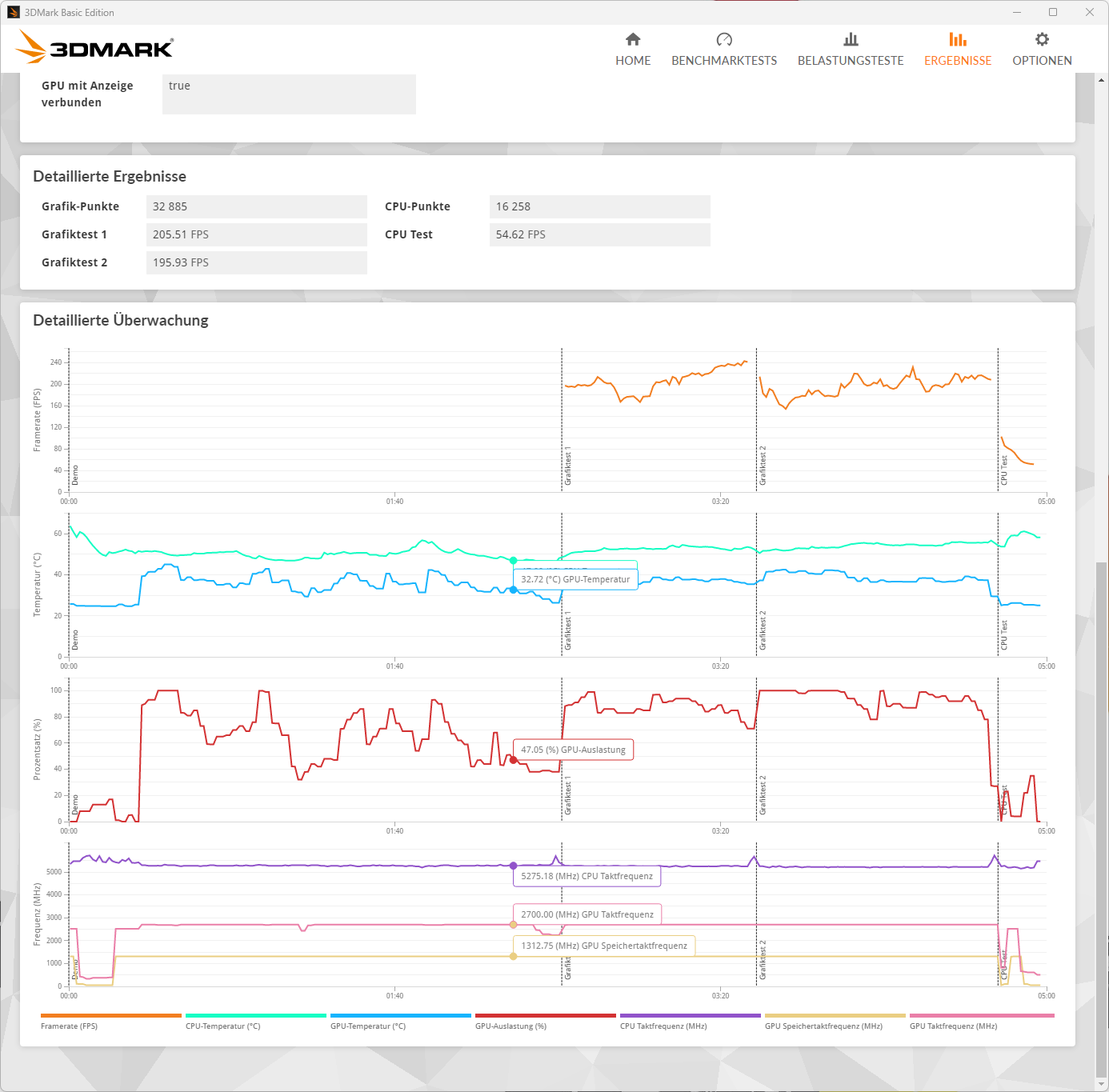Maximize the 3DMark window
This screenshot has height=1092, width=1109.
click(x=1053, y=12)
